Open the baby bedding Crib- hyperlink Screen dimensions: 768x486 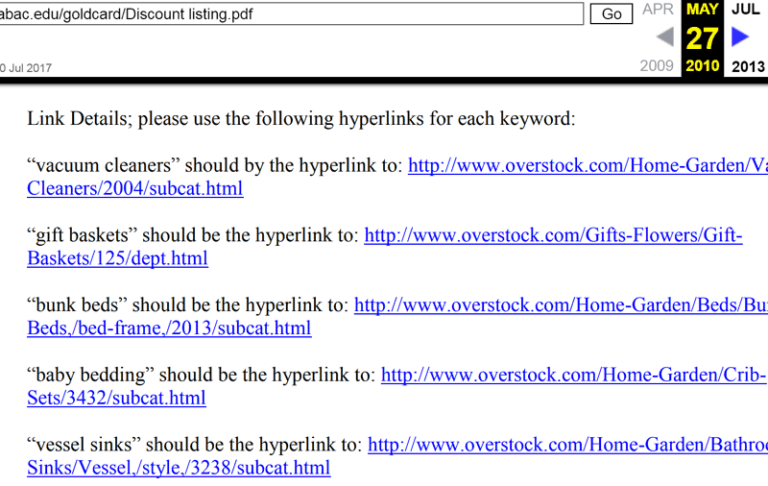tap(574, 375)
